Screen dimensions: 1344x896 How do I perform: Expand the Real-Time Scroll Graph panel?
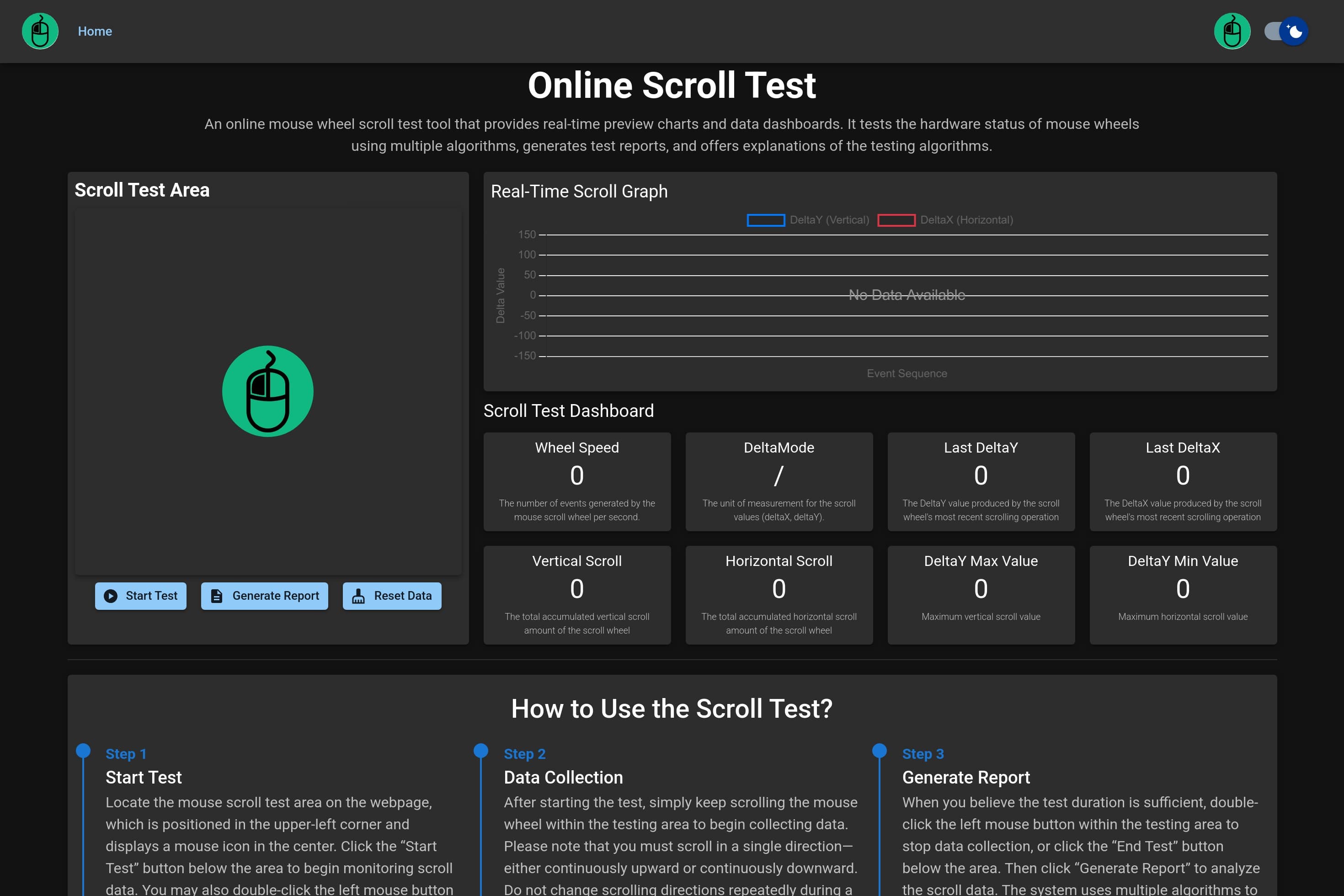pyautogui.click(x=579, y=192)
